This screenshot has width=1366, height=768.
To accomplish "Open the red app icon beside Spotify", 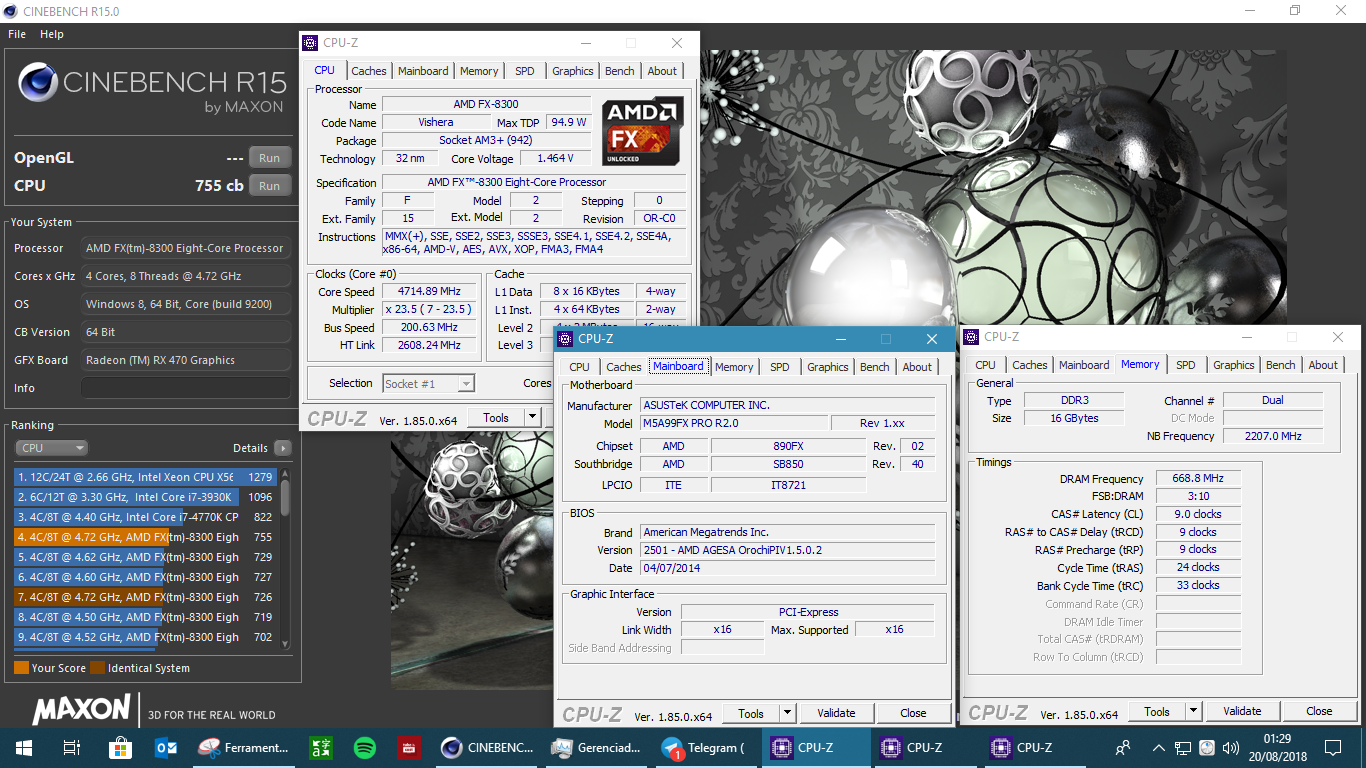I will tap(408, 747).
